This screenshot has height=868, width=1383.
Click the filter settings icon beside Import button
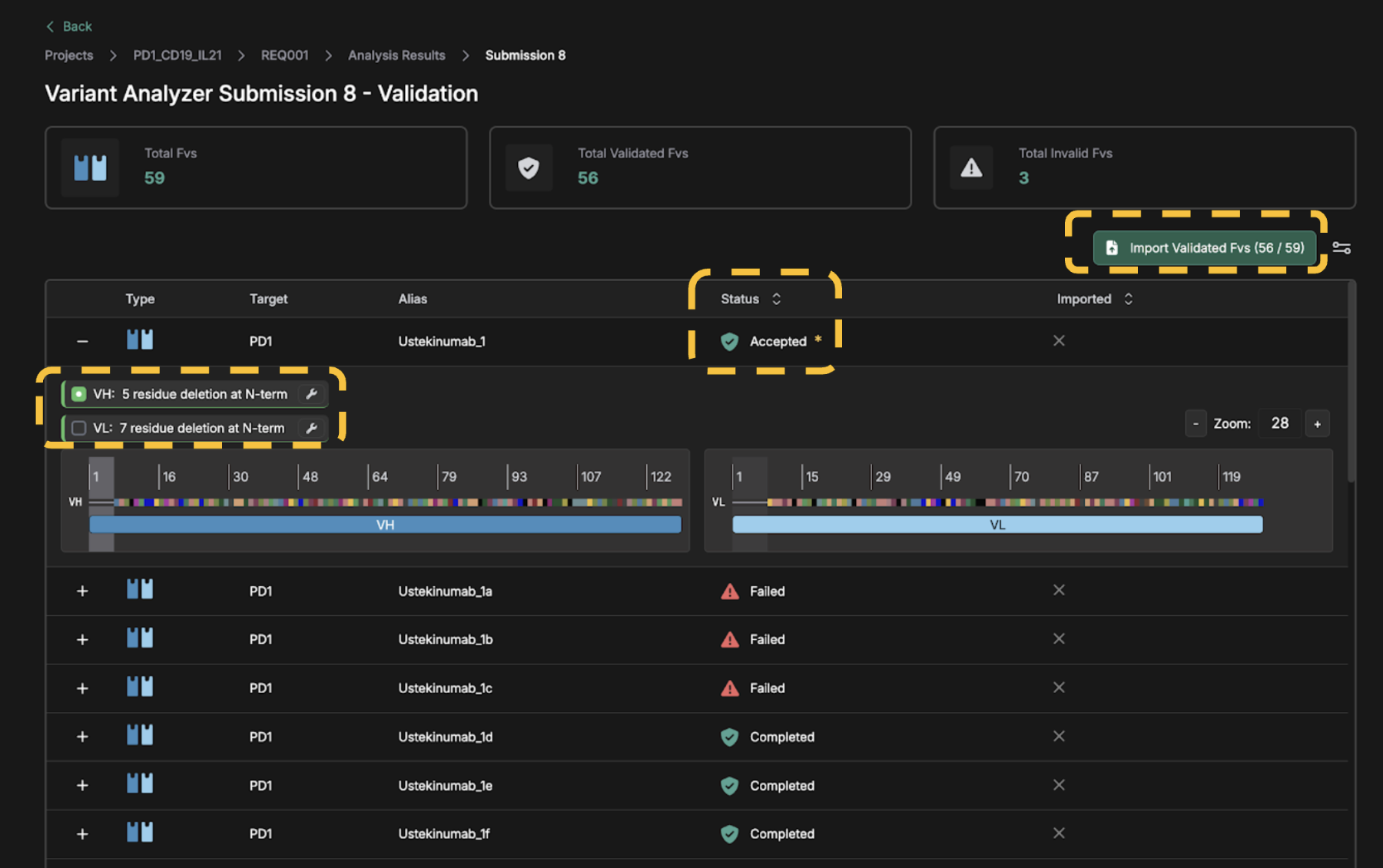click(1342, 248)
